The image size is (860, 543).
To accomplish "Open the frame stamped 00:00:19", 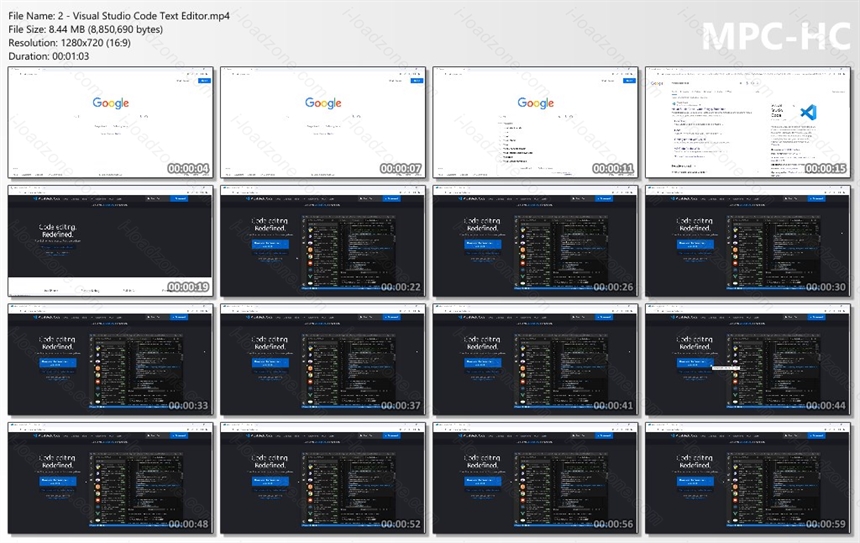I will tap(111, 241).
